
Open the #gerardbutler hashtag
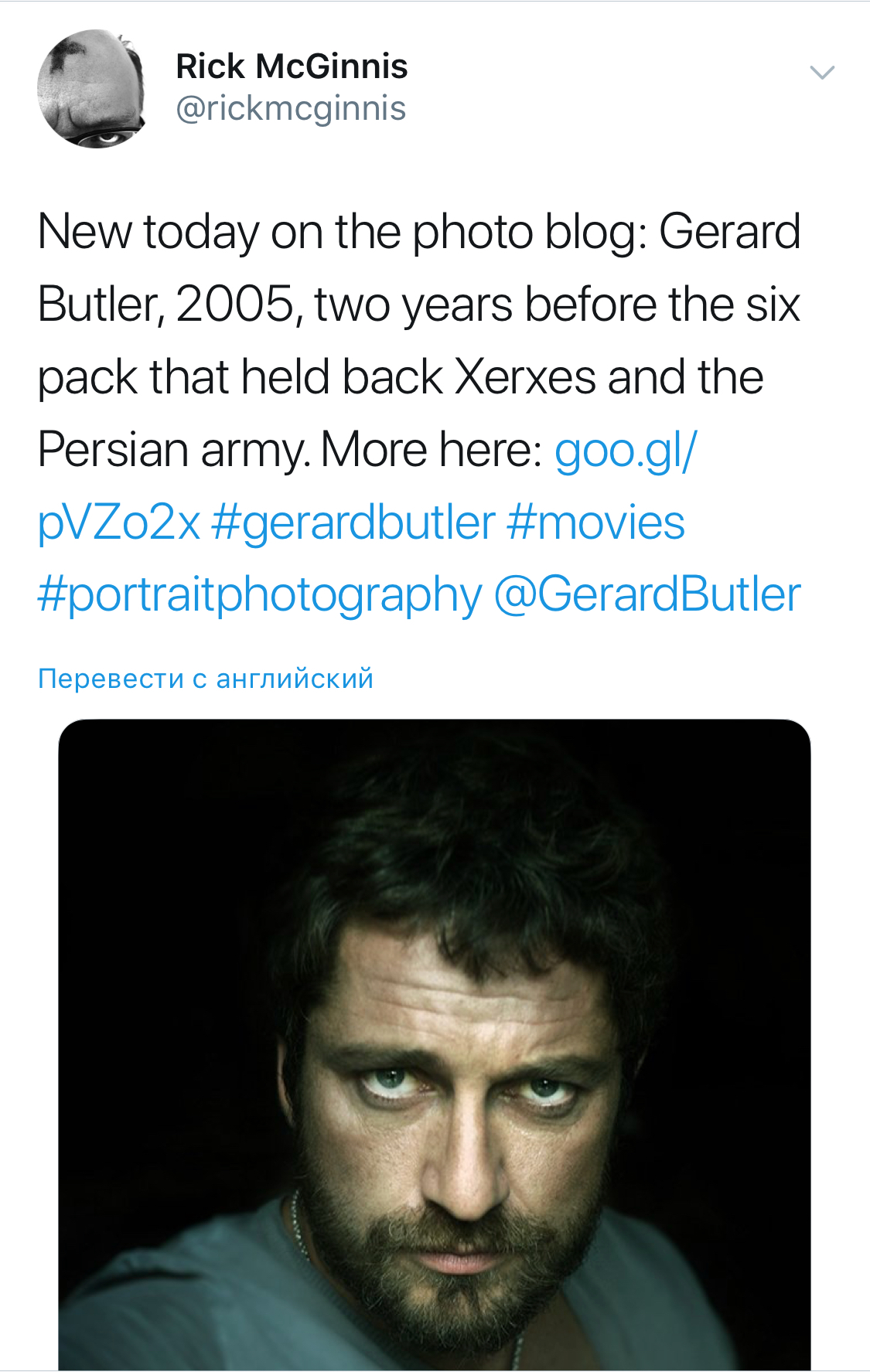pyautogui.click(x=353, y=523)
